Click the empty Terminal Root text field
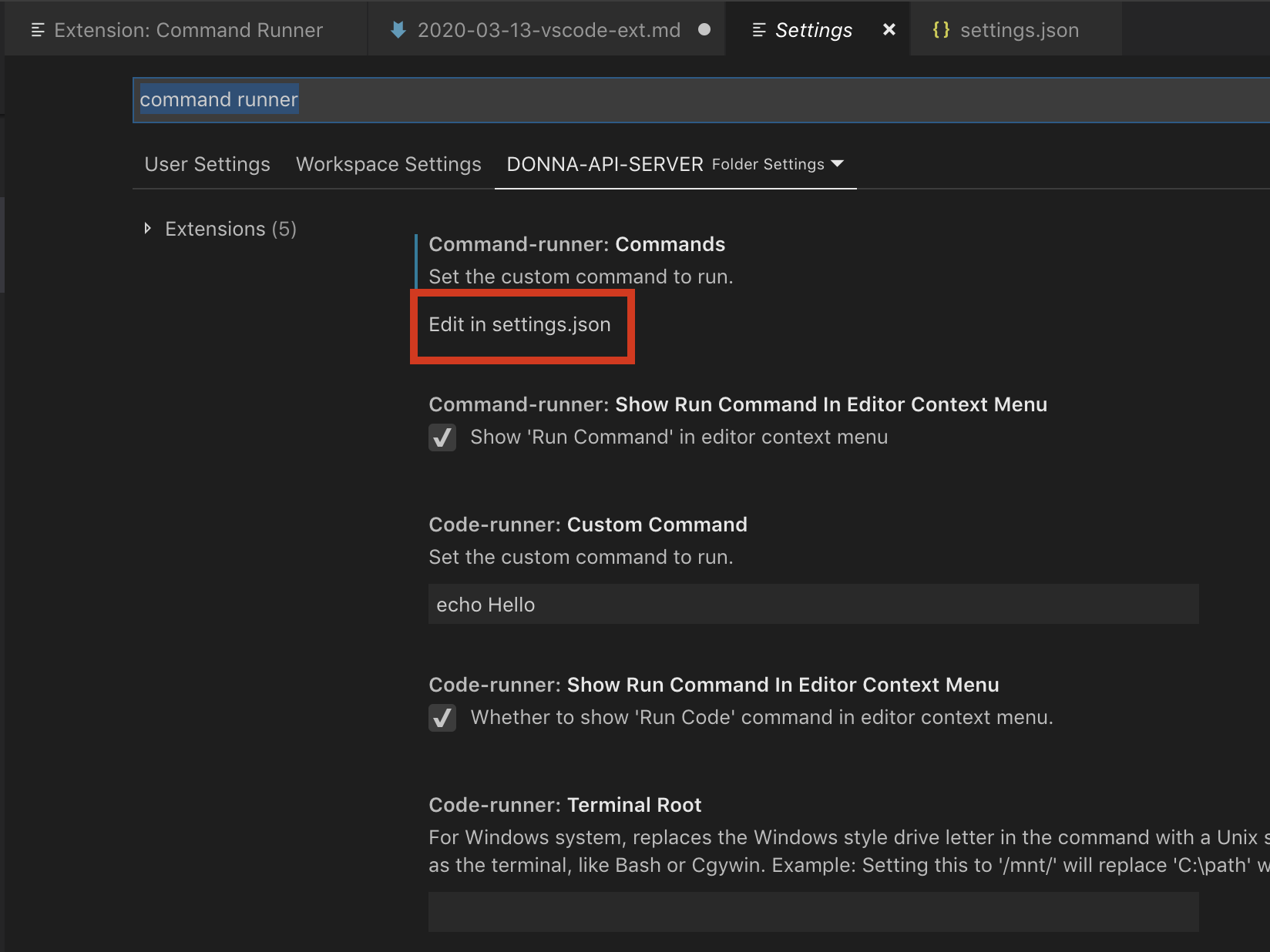 813,912
